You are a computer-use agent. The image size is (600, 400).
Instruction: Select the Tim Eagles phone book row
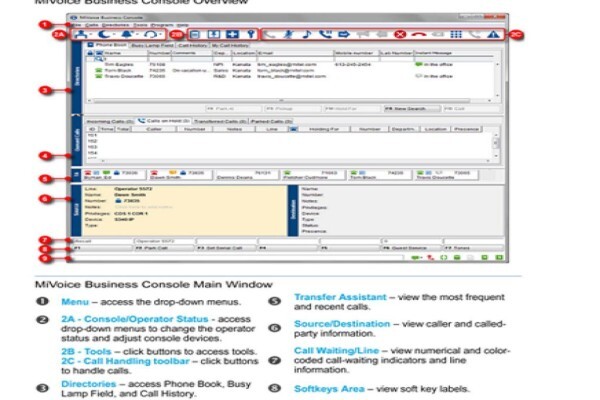click(291, 64)
